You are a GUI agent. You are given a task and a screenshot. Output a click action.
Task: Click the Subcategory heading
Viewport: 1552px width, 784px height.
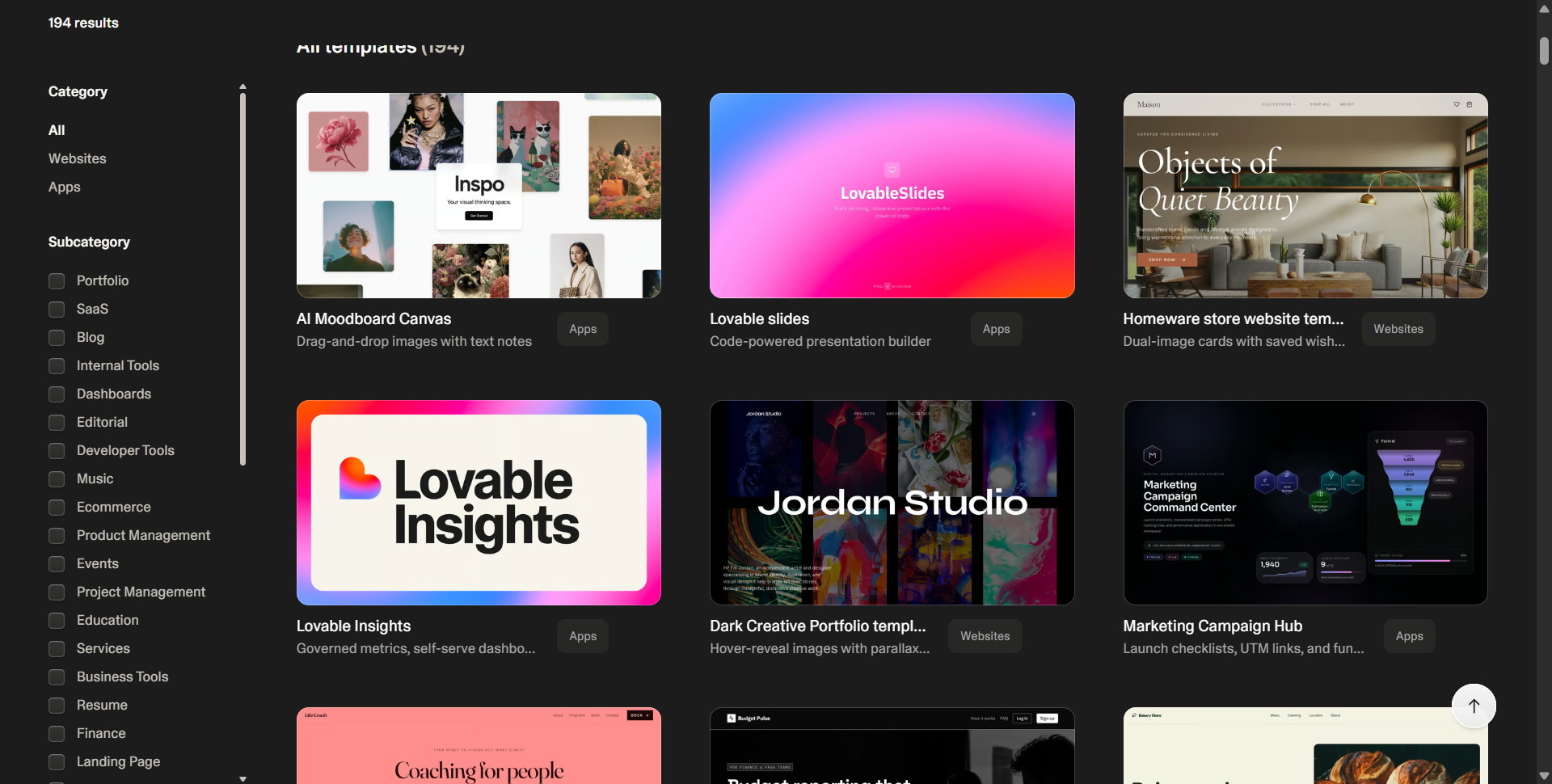89,242
